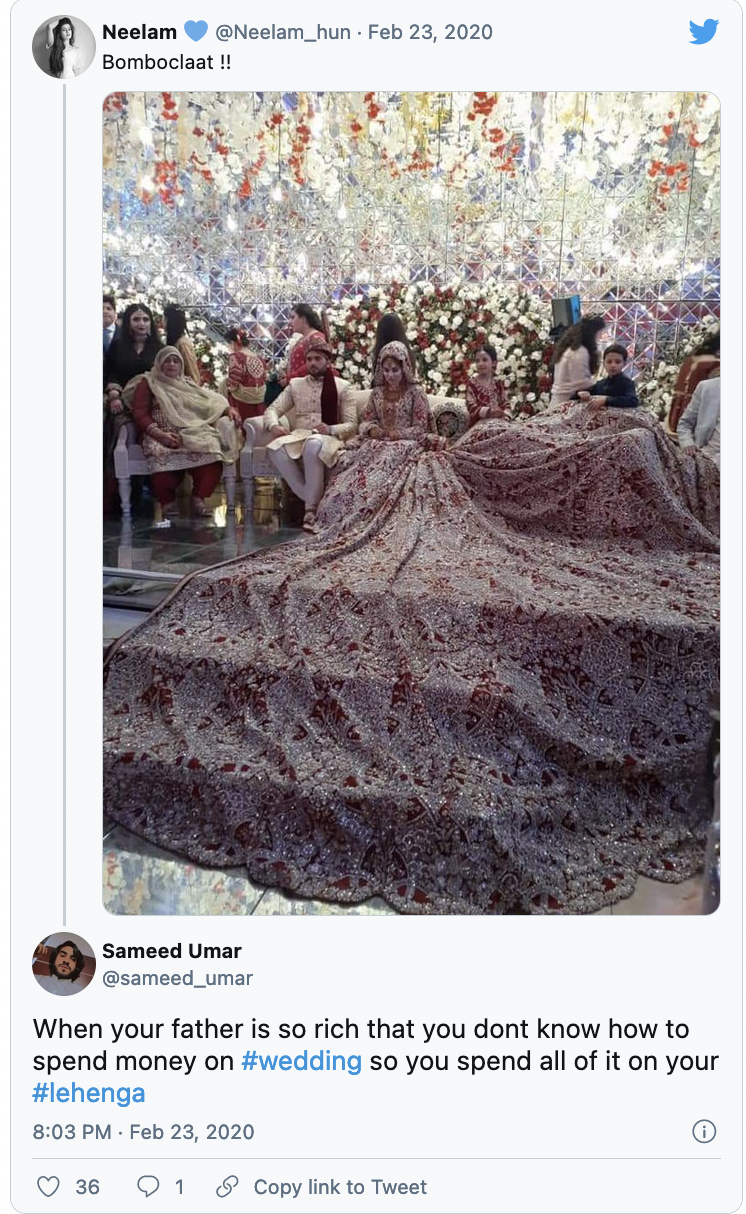
Task: Click the Bomboclaat tweet text
Action: tap(168, 62)
